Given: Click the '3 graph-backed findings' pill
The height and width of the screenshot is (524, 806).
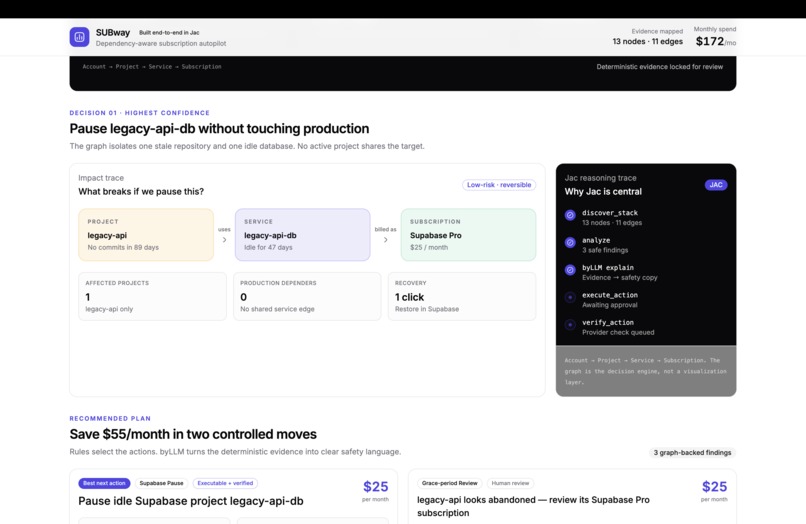Looking at the screenshot, I should 692,453.
